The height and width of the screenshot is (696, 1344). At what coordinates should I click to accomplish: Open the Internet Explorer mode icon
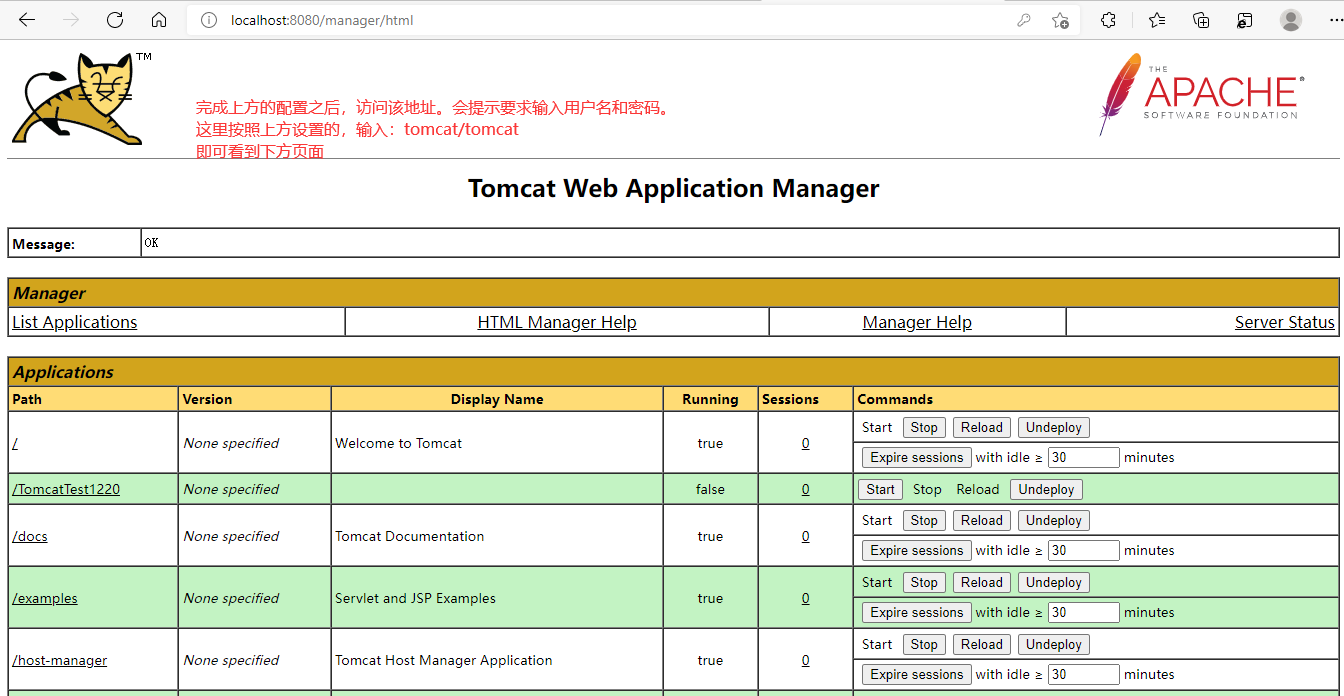pos(1245,20)
